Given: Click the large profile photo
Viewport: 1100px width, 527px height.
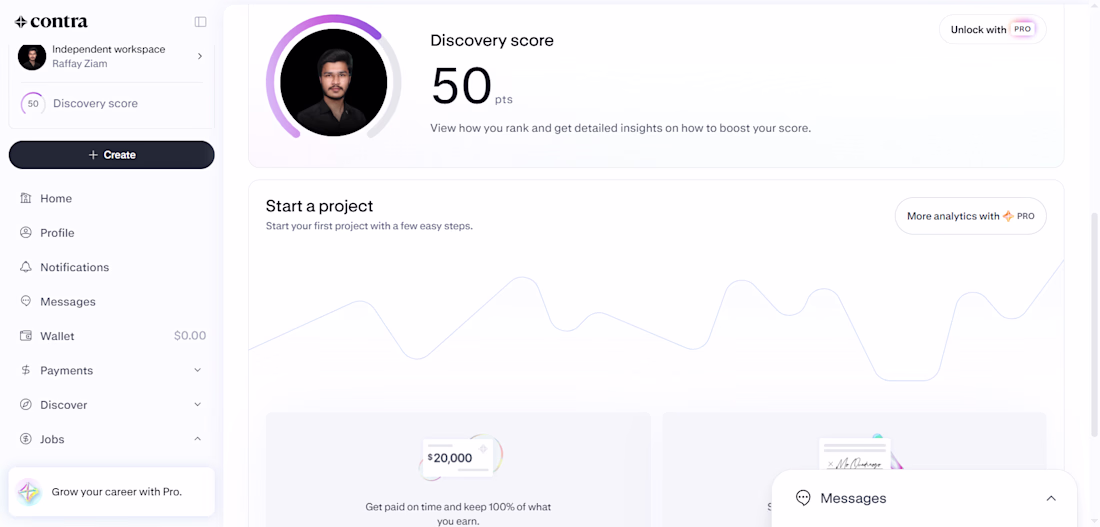Looking at the screenshot, I should (x=333, y=83).
